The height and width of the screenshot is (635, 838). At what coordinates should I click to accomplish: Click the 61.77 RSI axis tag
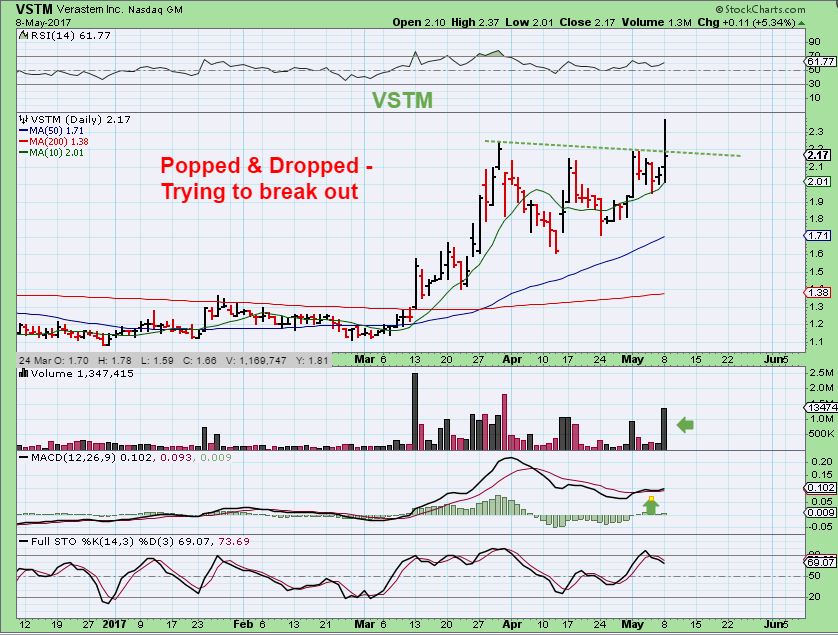(820, 62)
